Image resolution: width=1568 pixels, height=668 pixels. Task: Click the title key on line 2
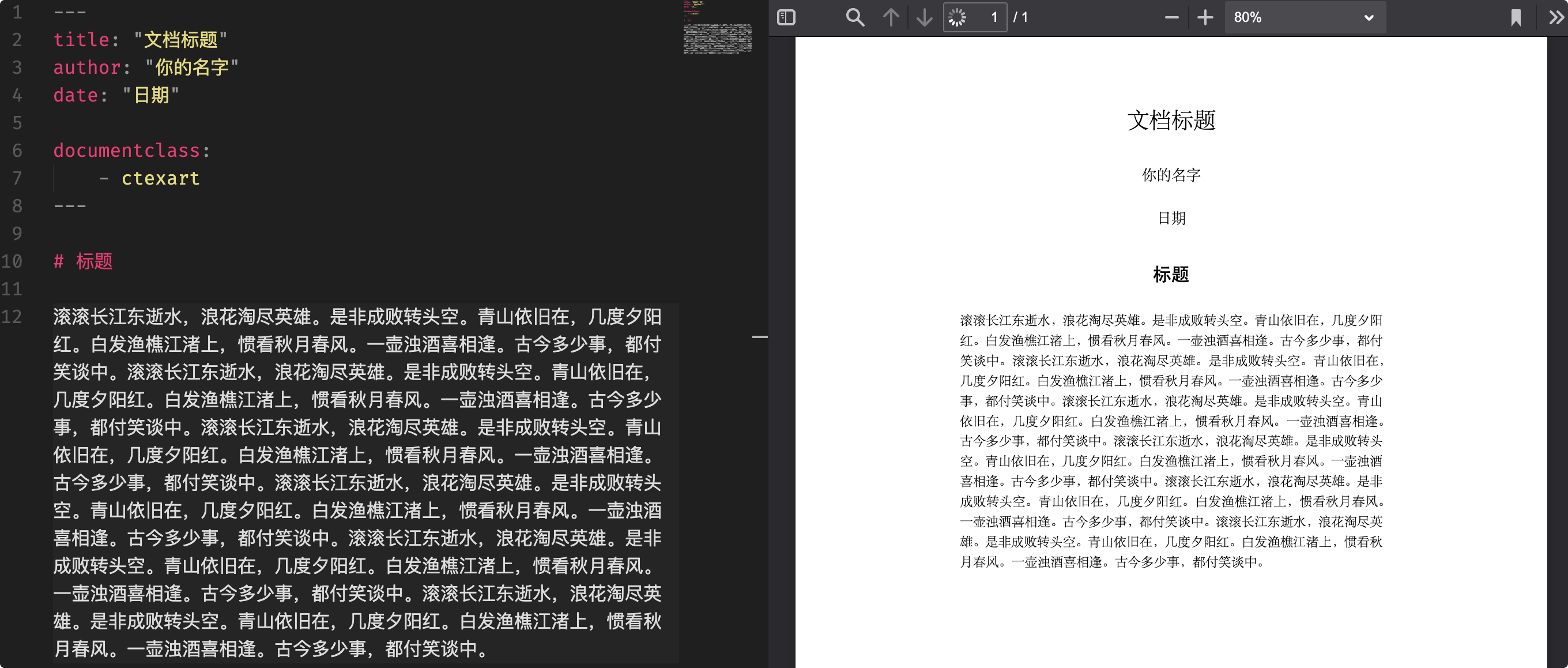(x=81, y=40)
